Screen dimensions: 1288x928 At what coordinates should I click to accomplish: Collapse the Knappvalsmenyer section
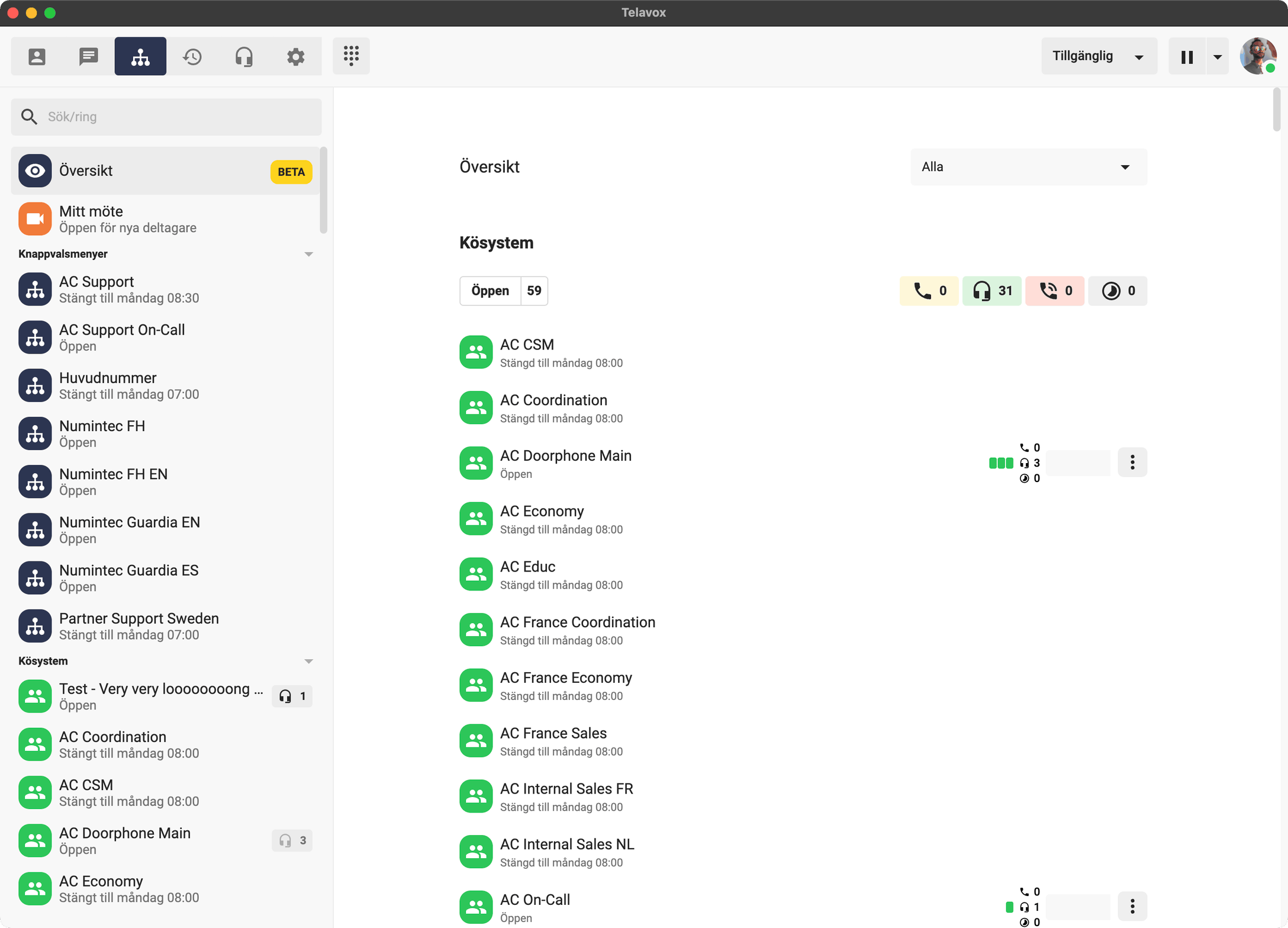click(308, 254)
